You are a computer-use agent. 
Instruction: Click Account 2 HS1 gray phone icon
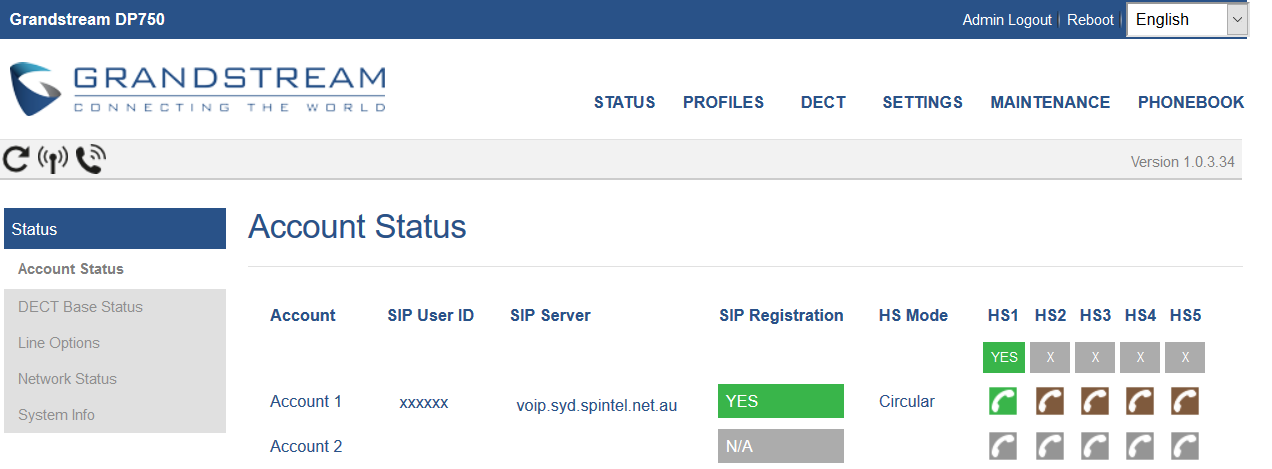1003,446
